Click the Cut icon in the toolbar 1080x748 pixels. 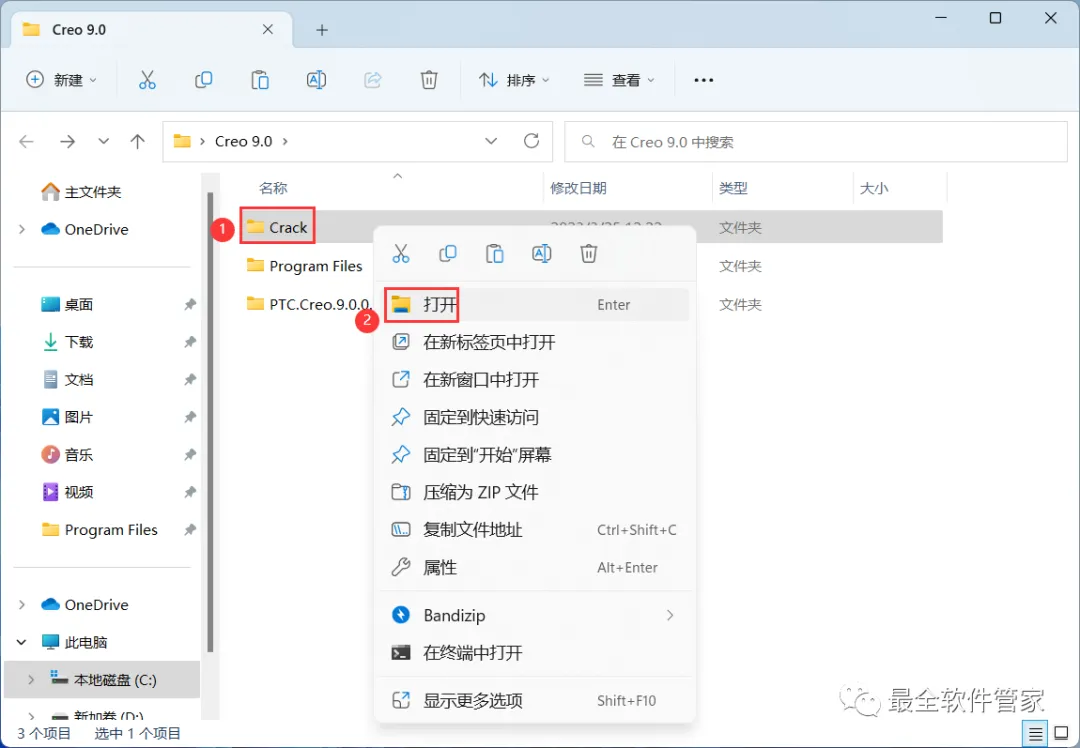pyautogui.click(x=147, y=80)
